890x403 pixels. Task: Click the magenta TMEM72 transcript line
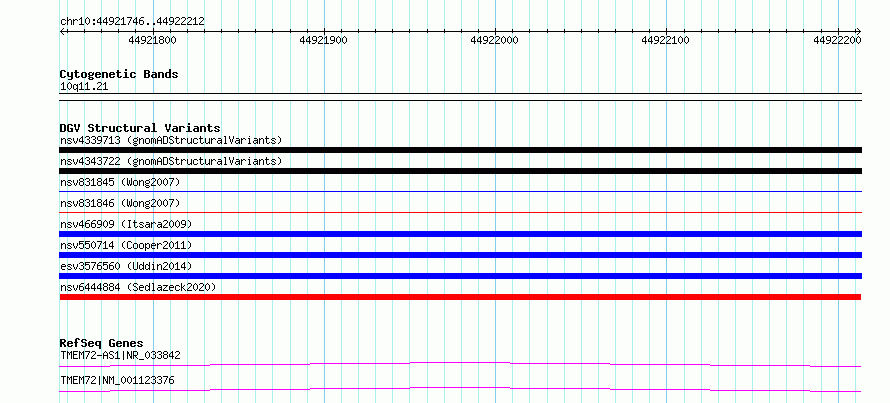click(x=460, y=389)
